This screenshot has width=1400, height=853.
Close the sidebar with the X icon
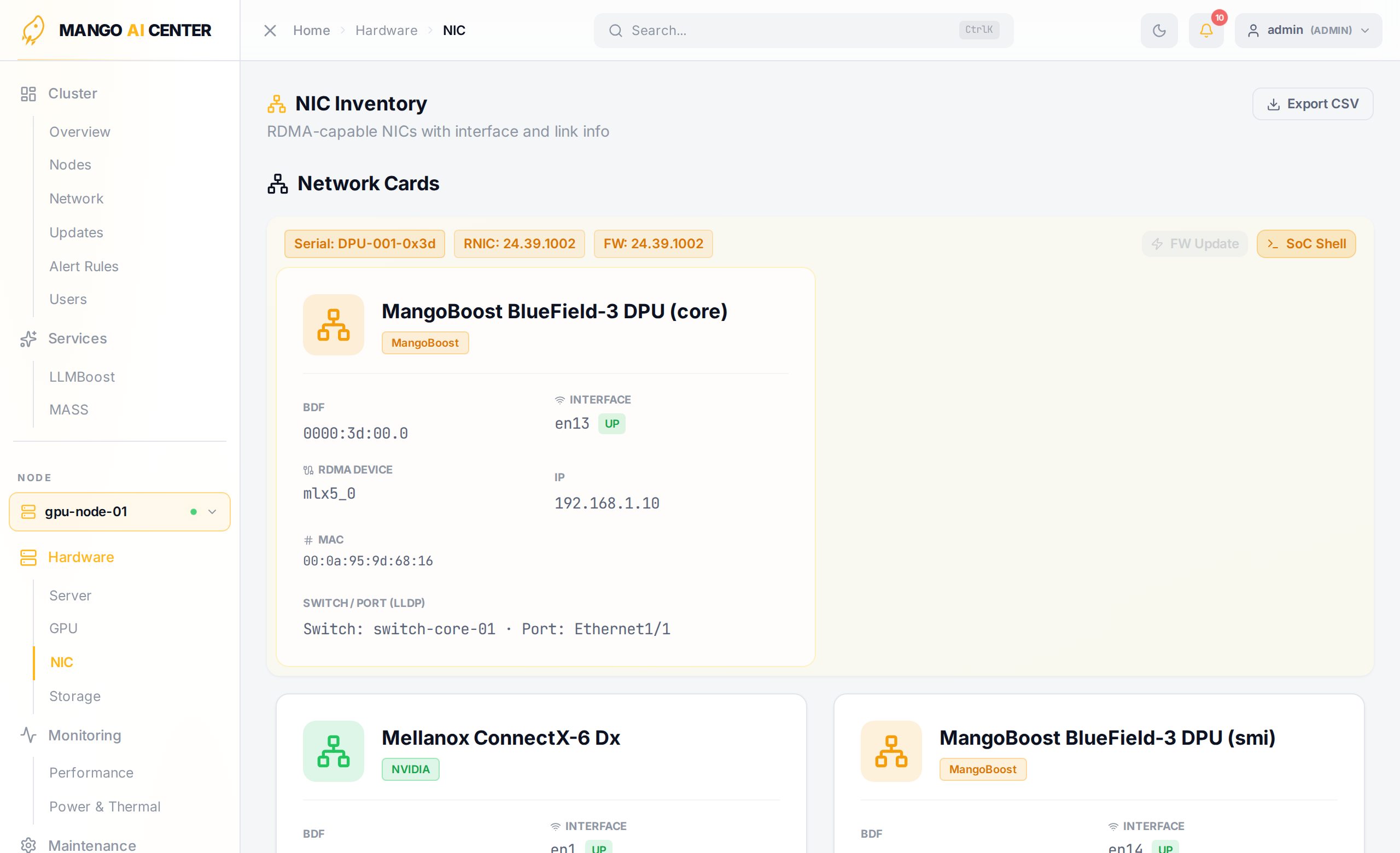pos(270,30)
